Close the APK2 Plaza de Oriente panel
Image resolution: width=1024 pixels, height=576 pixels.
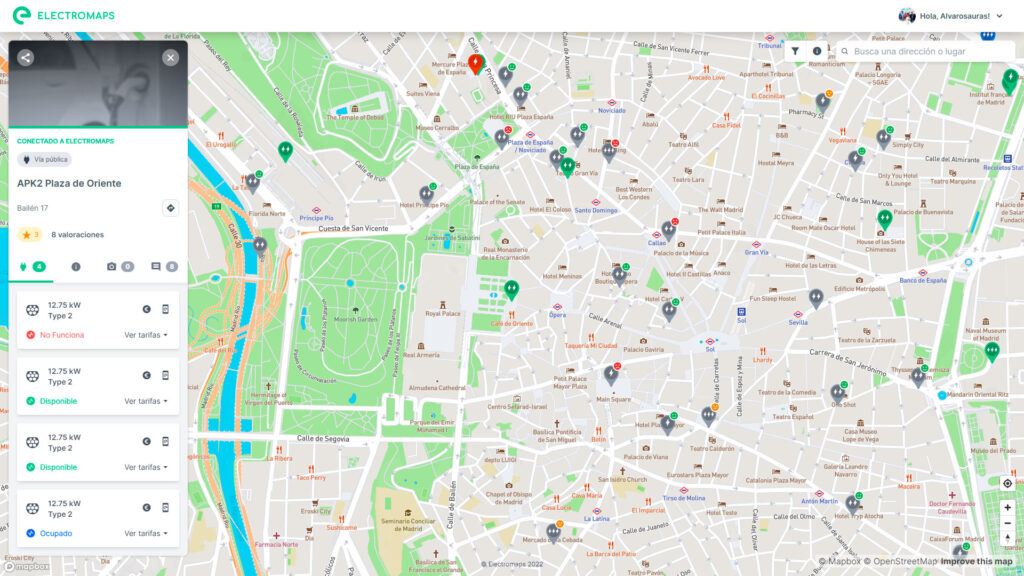tap(170, 57)
